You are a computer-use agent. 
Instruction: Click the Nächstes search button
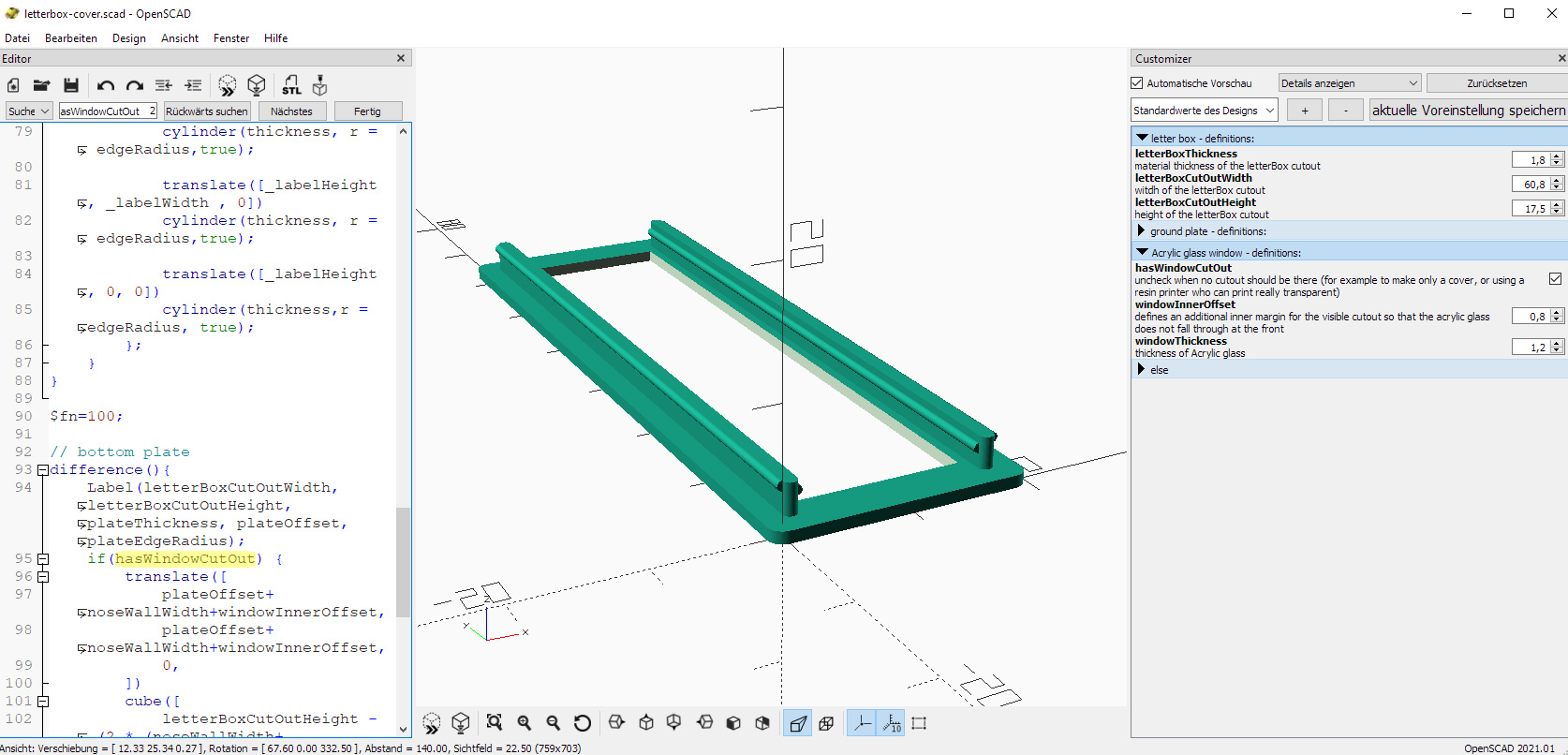291,111
